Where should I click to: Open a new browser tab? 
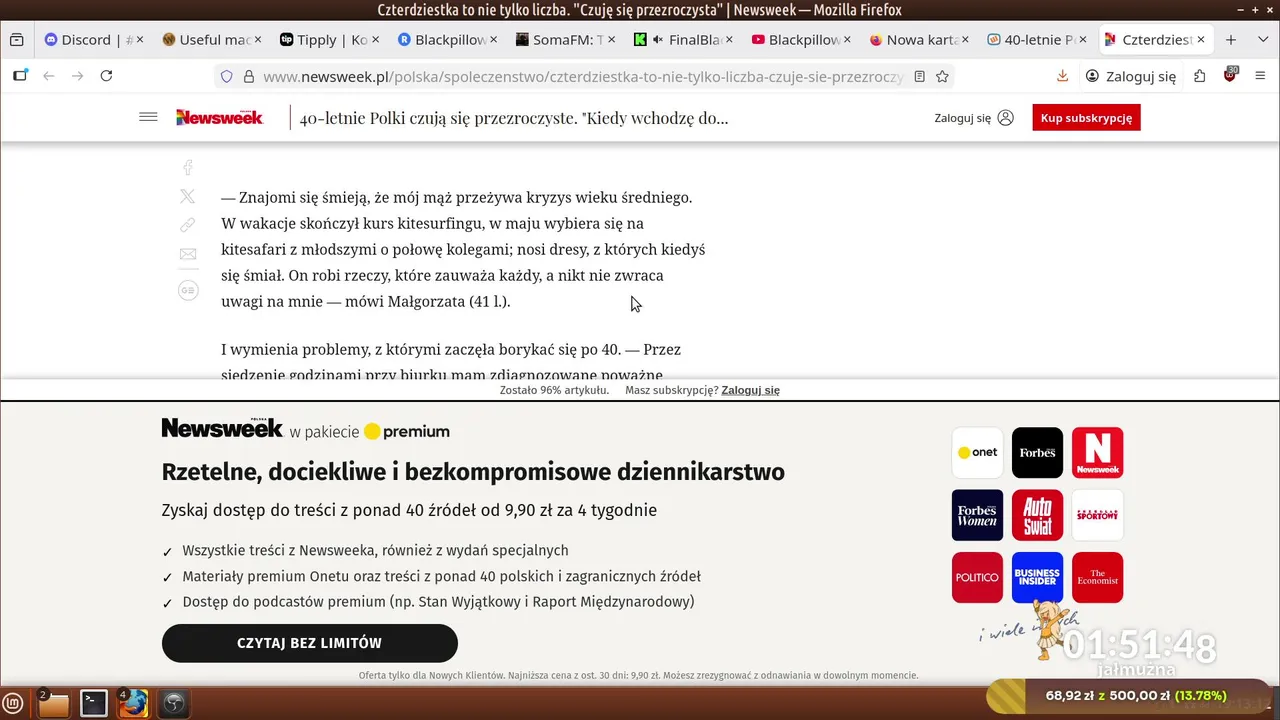click(x=1231, y=40)
